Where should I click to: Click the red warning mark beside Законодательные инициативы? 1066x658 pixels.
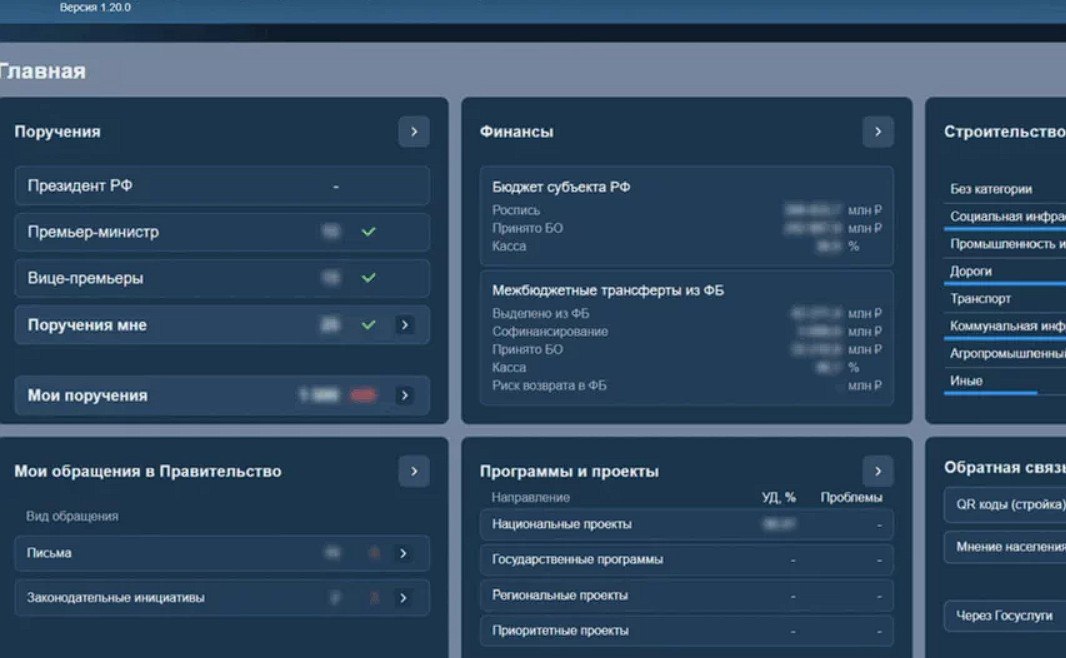point(374,598)
